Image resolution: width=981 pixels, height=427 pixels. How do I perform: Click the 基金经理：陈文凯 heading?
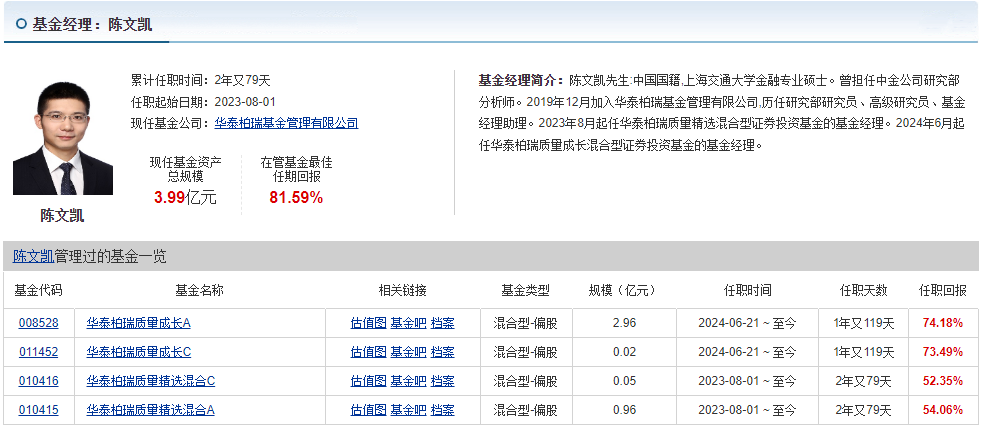pyautogui.click(x=92, y=24)
